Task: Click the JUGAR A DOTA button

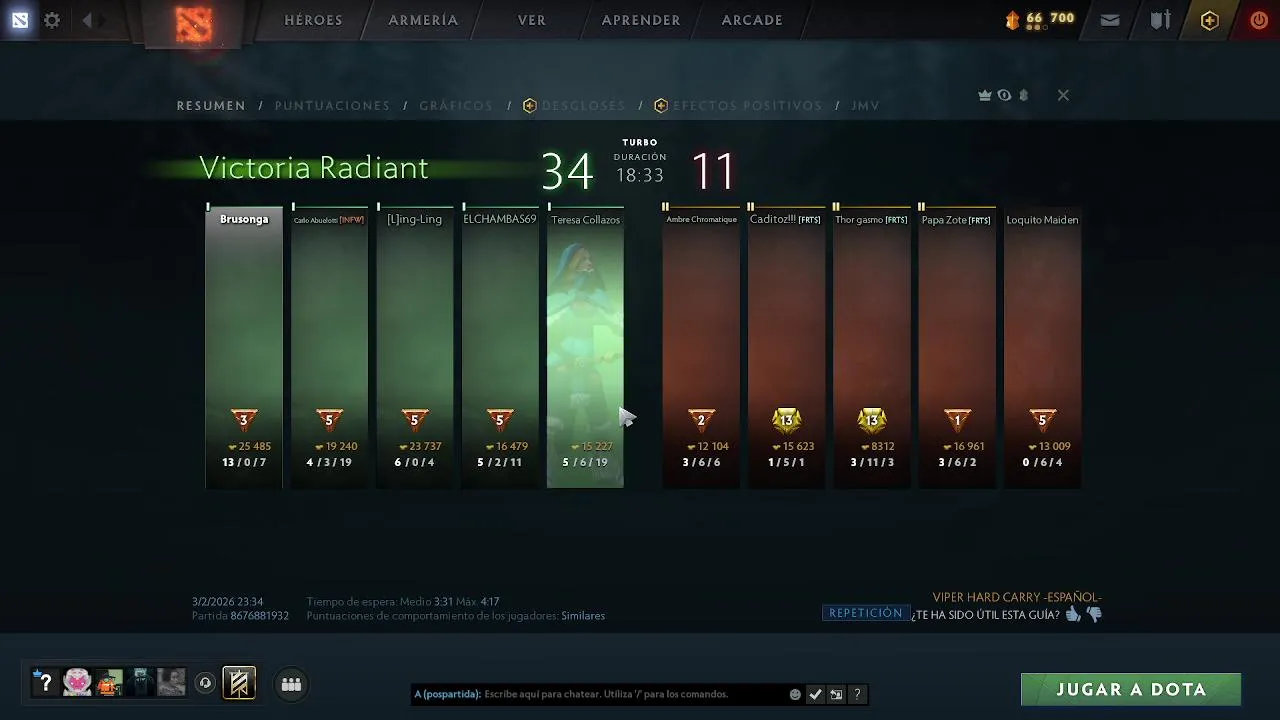Action: [1131, 689]
